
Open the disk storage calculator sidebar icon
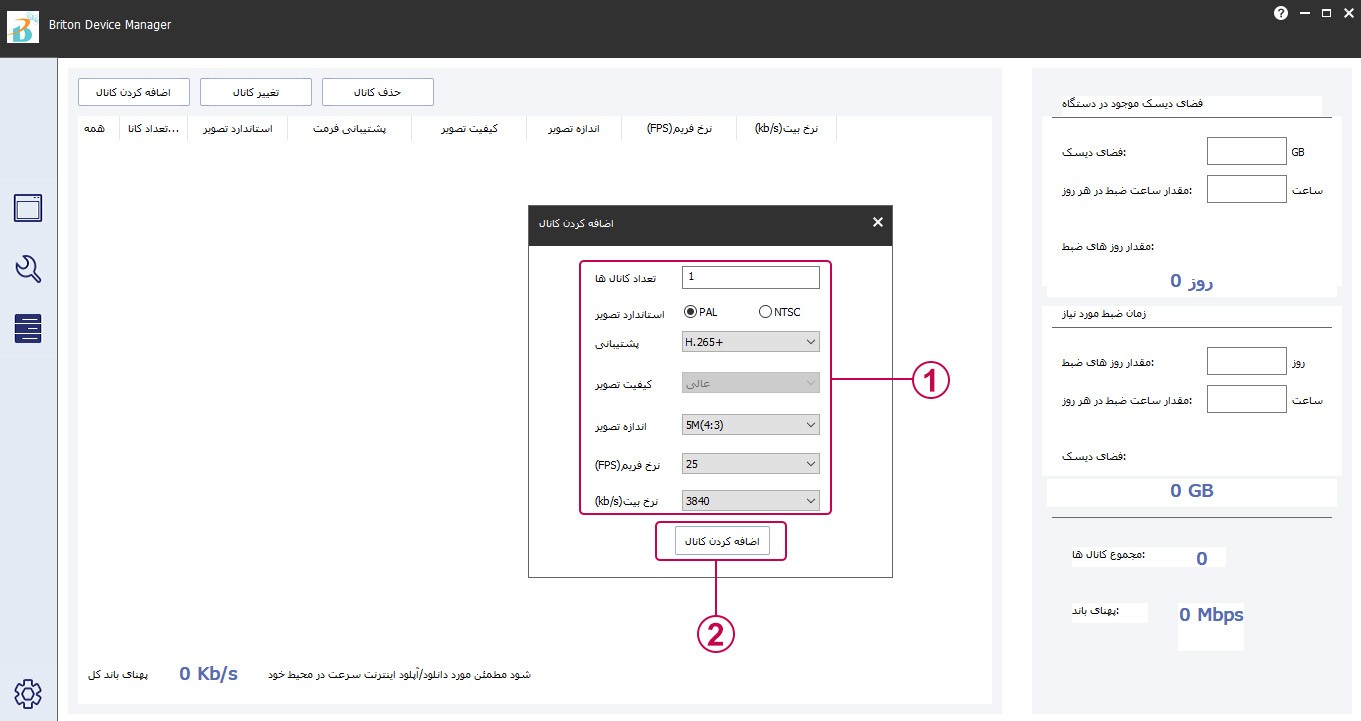coord(28,328)
